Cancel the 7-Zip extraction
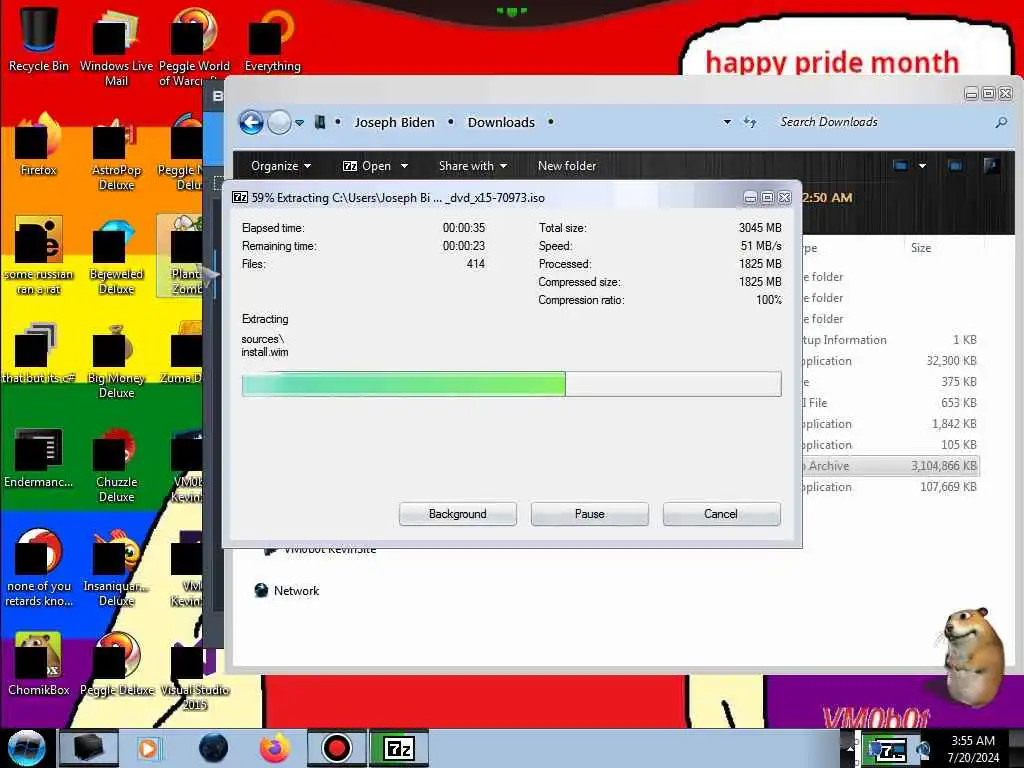 point(721,514)
